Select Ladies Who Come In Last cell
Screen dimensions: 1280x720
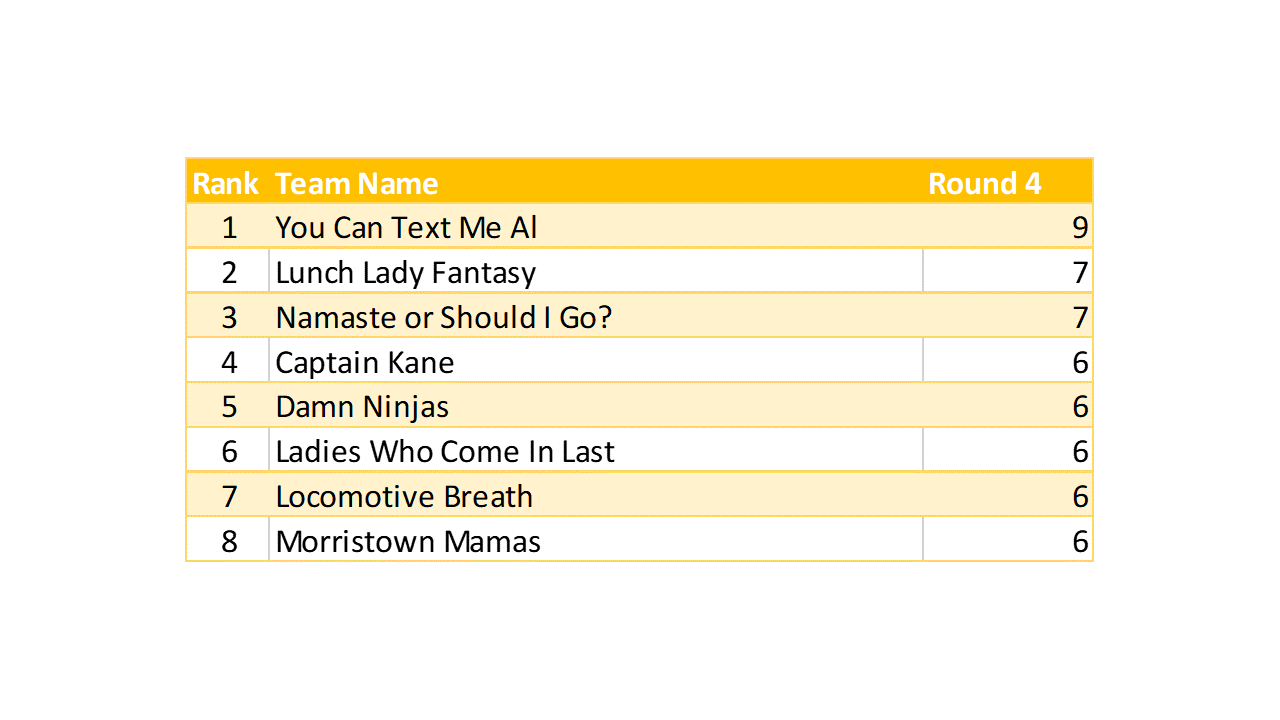point(445,452)
